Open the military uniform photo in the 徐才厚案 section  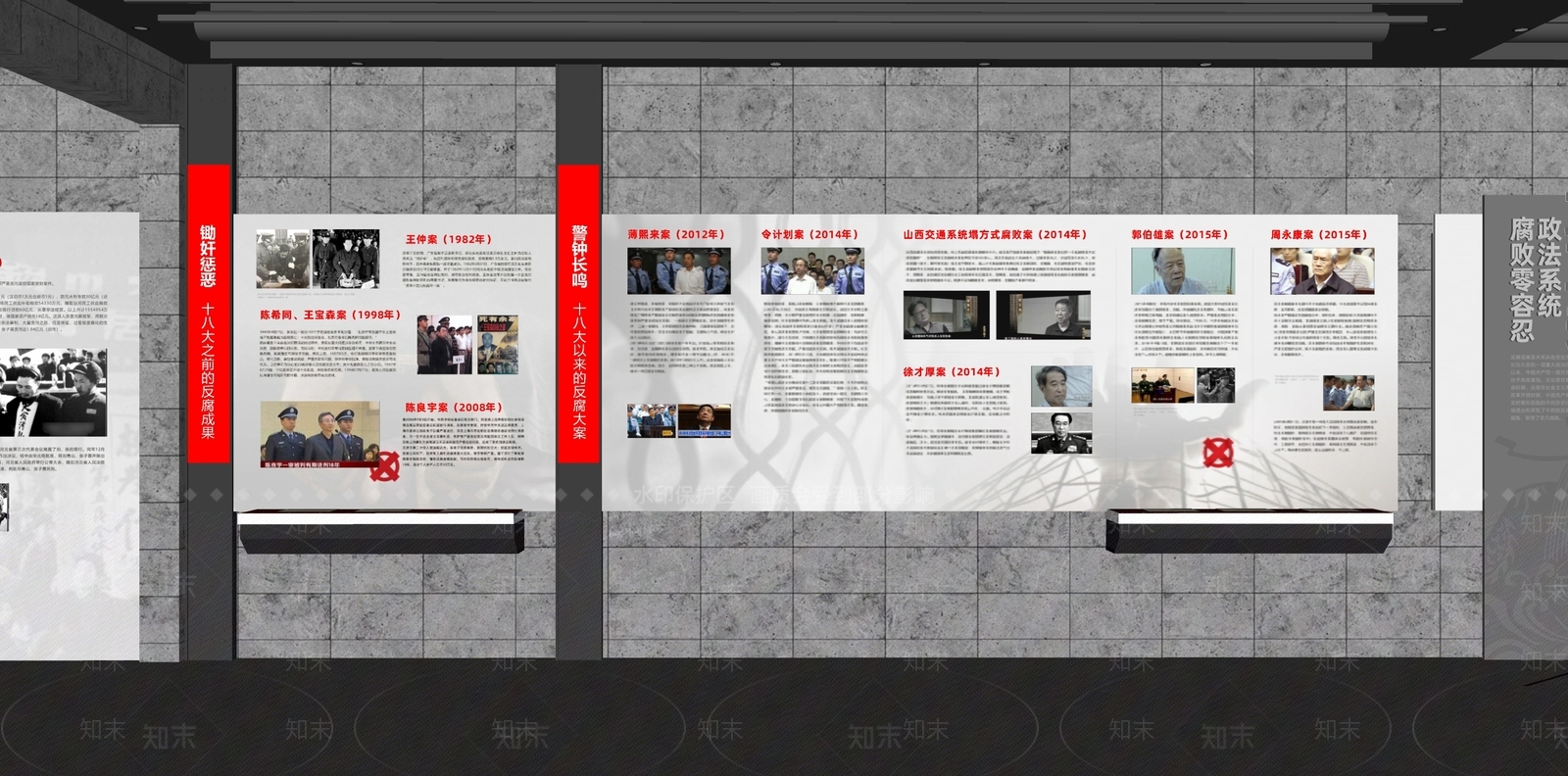1061,433
